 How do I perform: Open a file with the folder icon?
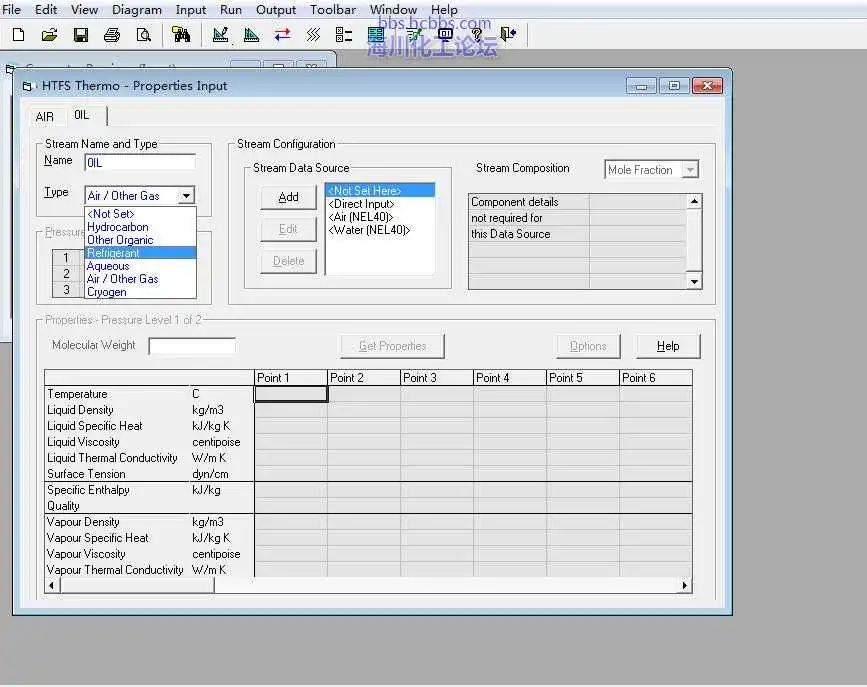(49, 35)
